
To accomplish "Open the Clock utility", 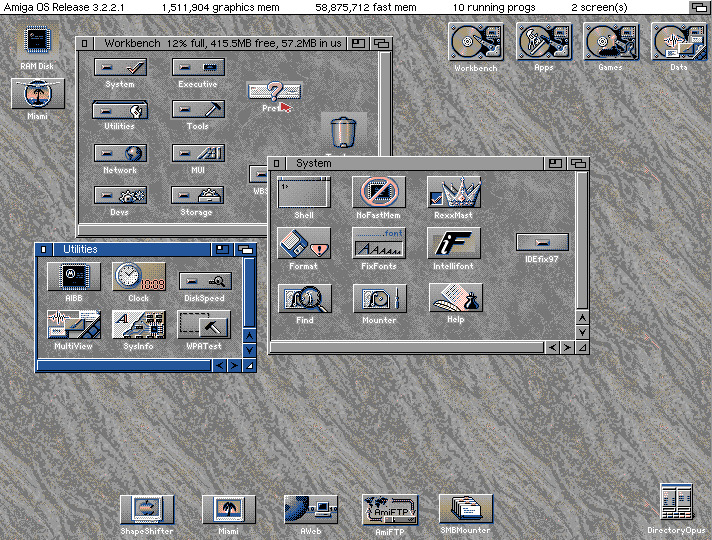I will coord(139,276).
